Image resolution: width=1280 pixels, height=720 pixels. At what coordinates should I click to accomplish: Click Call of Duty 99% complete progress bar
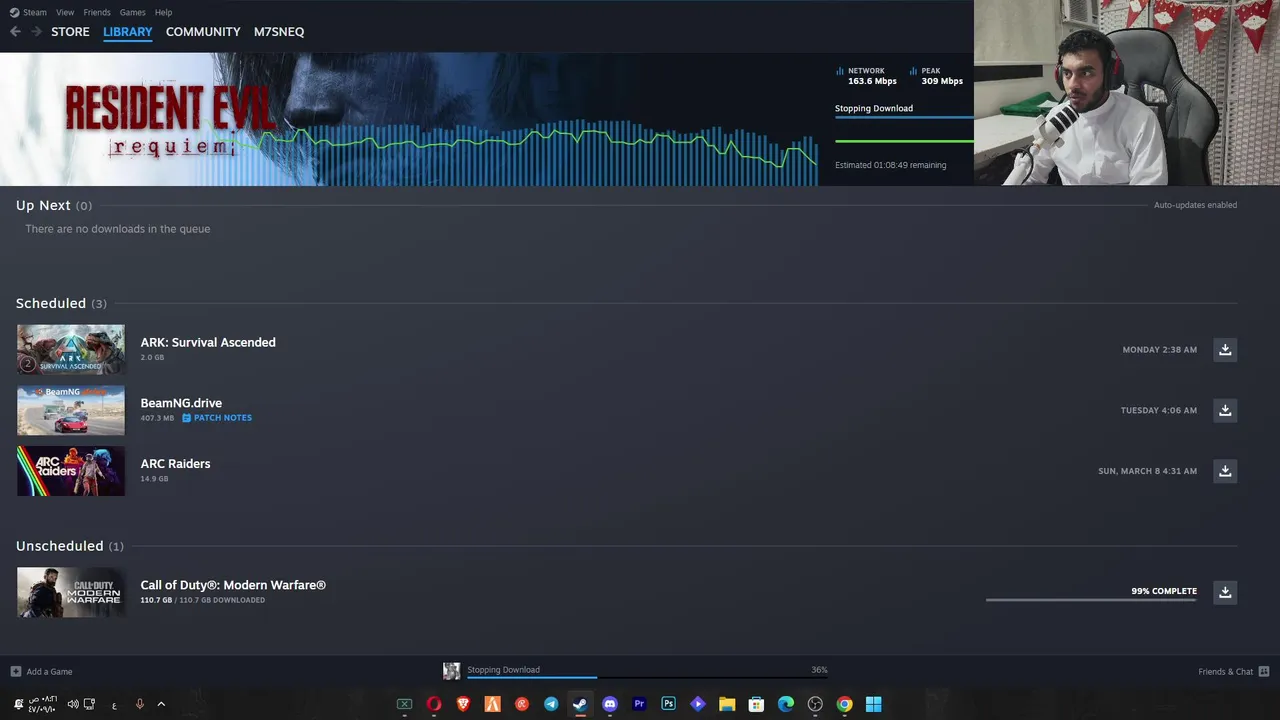coord(1091,600)
